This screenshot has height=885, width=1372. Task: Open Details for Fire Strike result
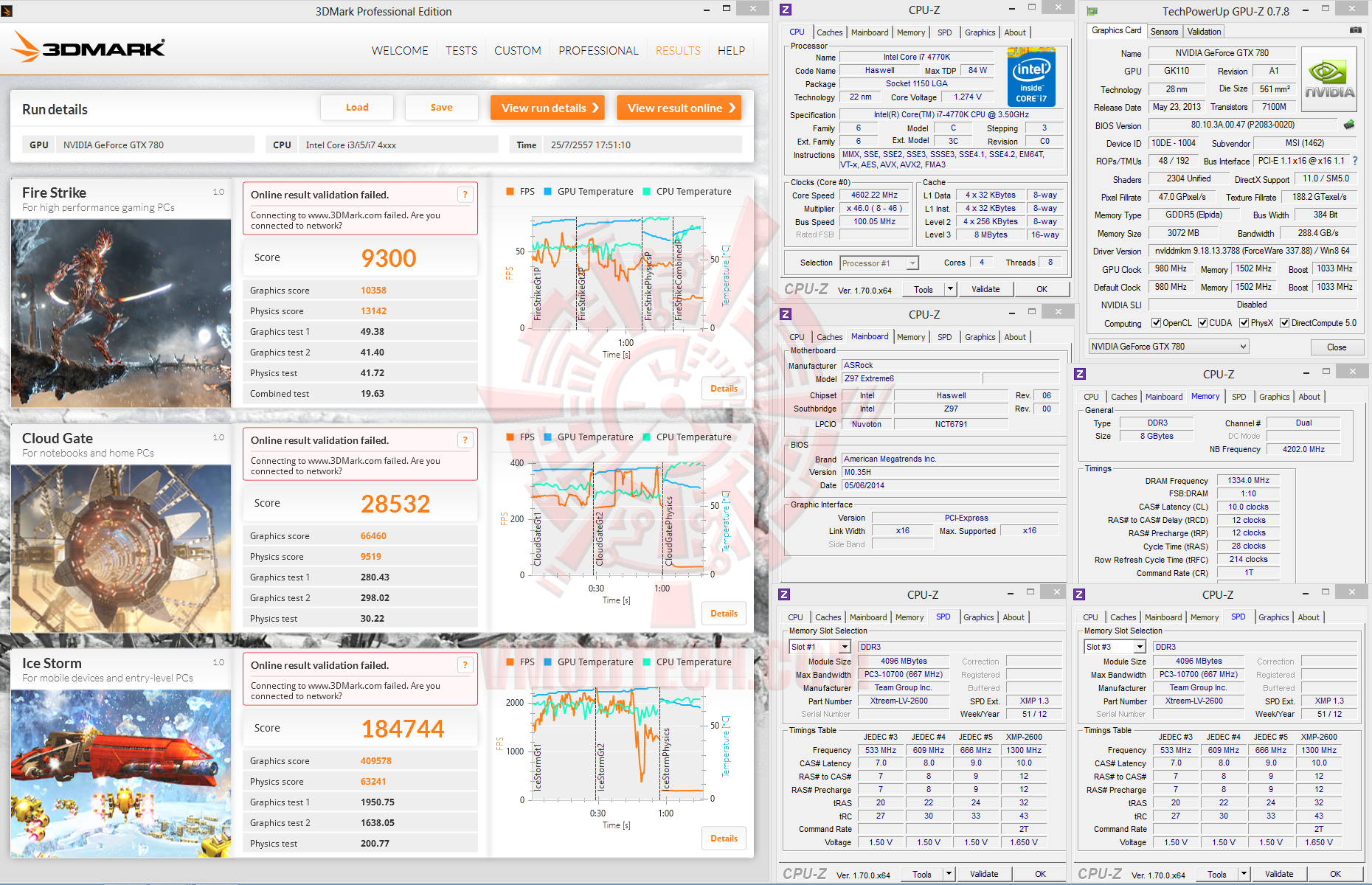coord(724,389)
